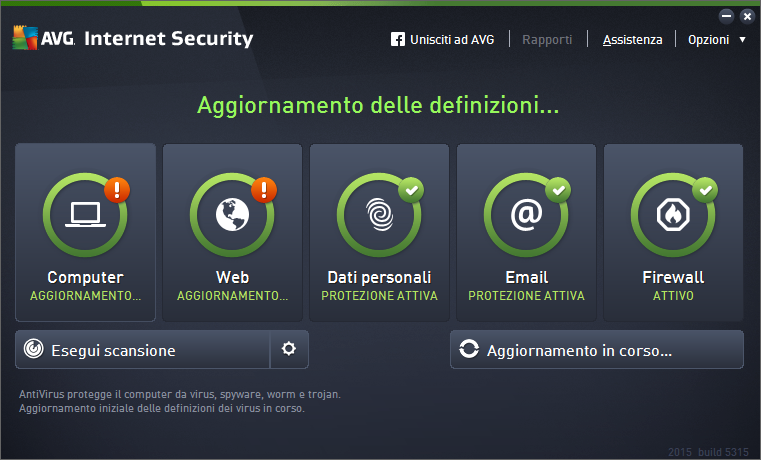Click the Esegui scansione button
Viewport: 761px width, 460px height.
tap(142, 349)
